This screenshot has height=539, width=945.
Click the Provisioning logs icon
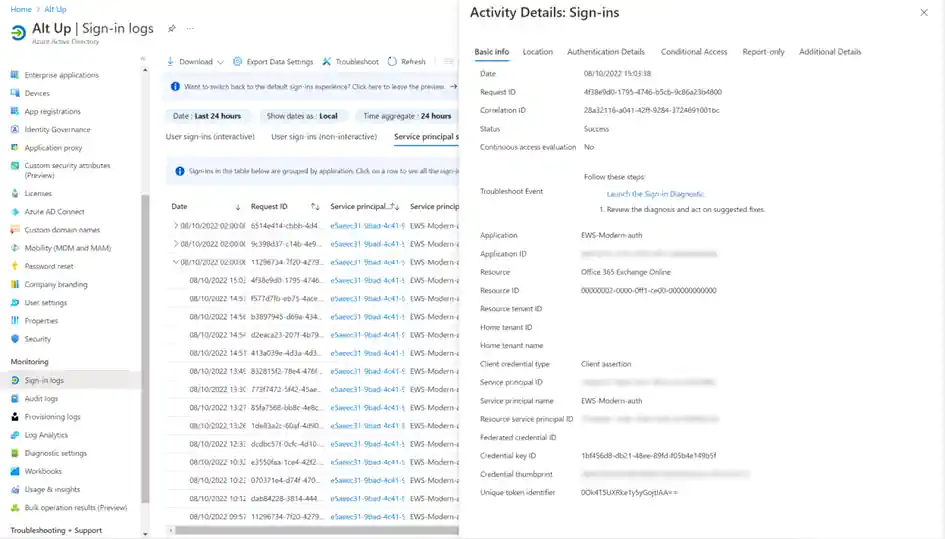15,417
